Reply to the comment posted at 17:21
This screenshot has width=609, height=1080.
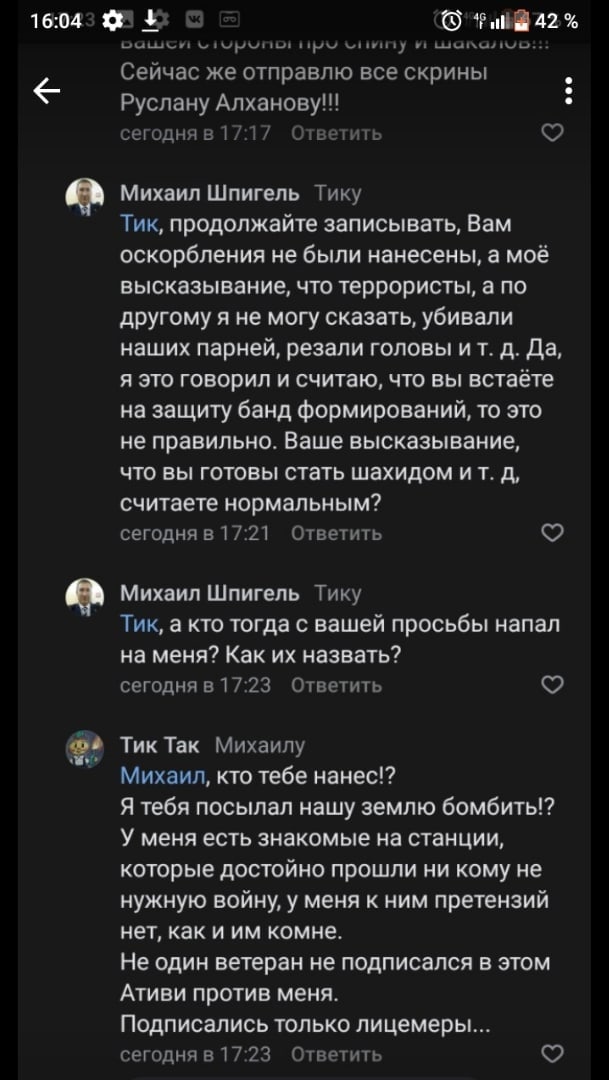pos(336,534)
